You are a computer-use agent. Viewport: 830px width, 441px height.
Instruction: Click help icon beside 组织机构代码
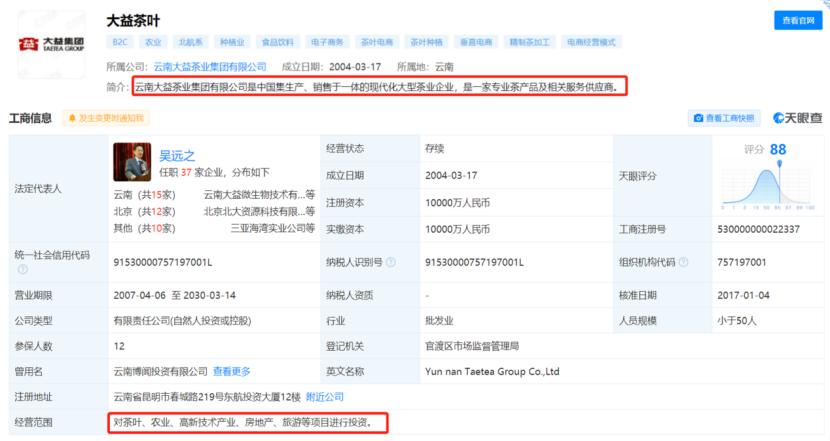pyautogui.click(x=683, y=262)
